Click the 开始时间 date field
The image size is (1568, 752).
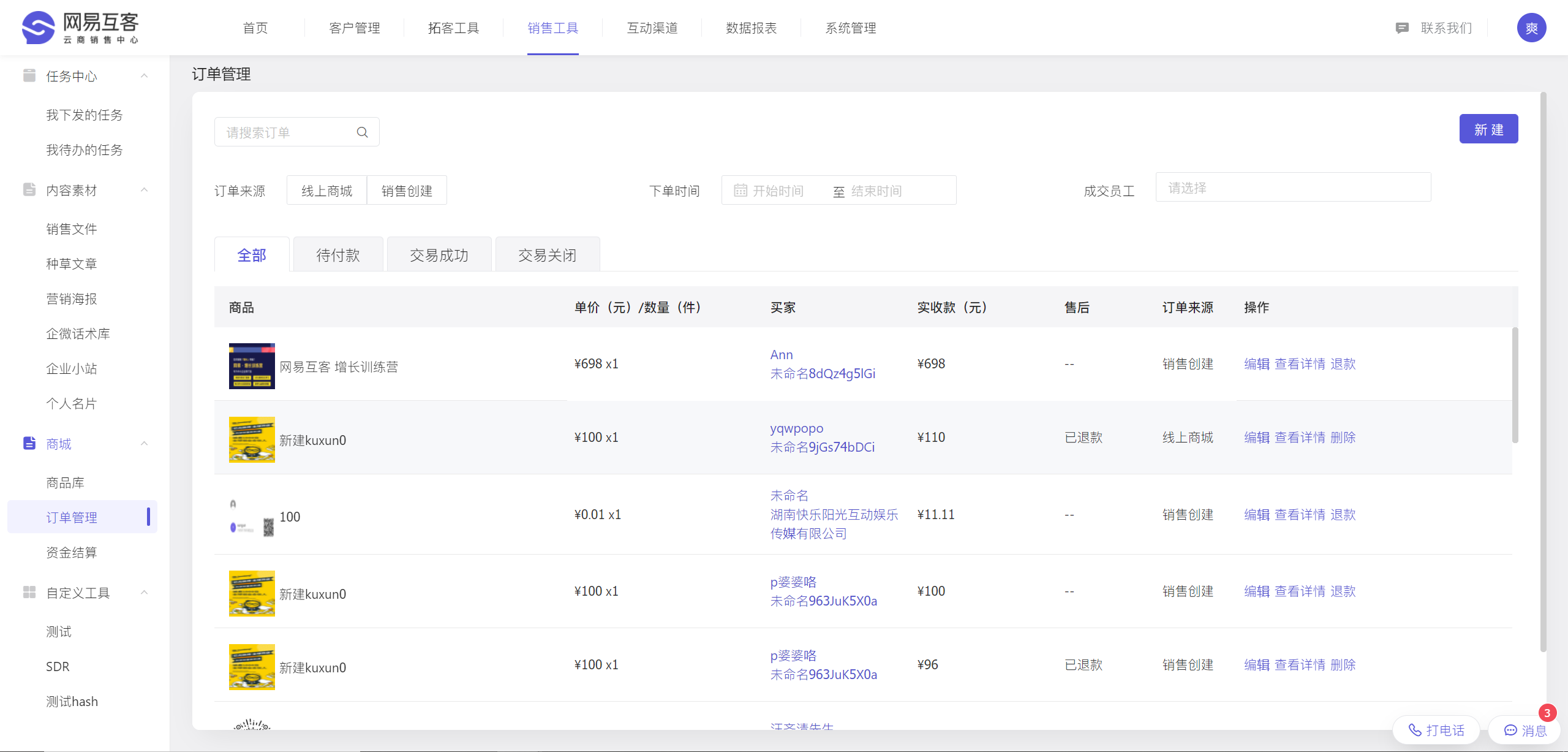pyautogui.click(x=778, y=191)
